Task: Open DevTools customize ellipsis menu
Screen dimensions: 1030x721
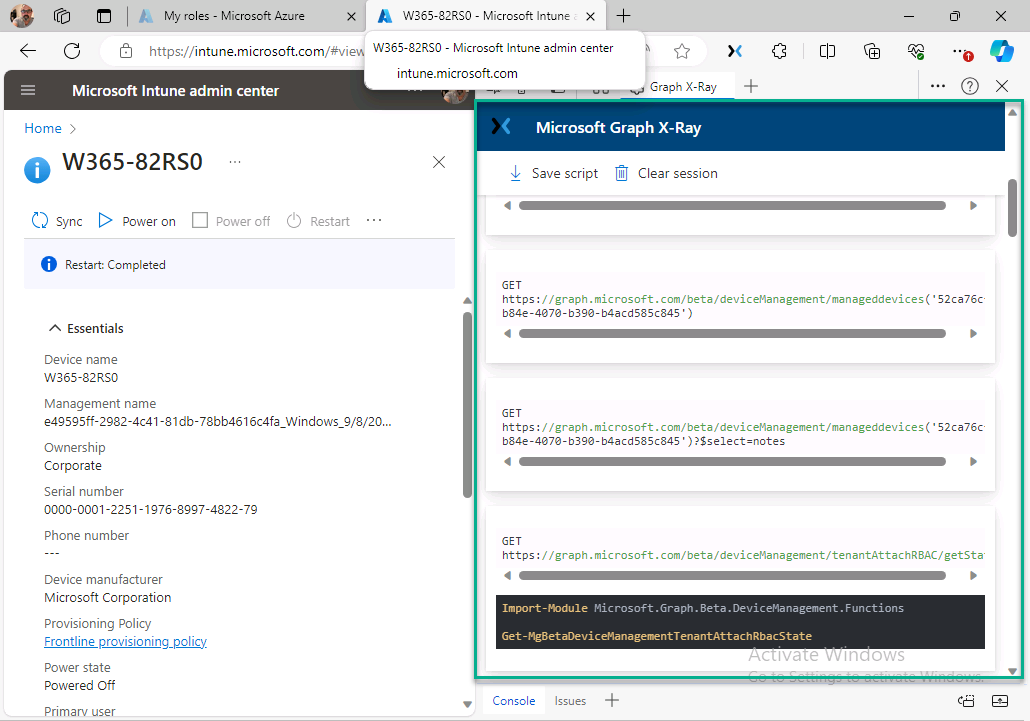Action: tap(938, 86)
